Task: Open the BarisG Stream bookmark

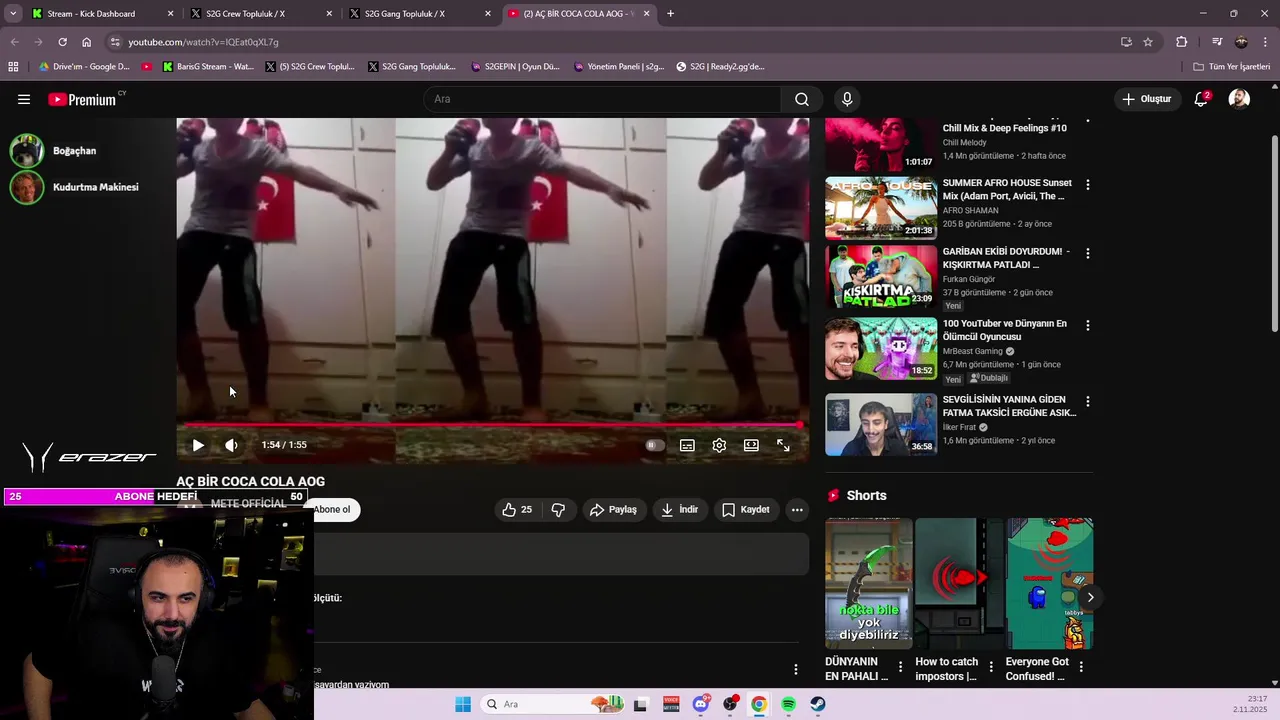Action: 208,67
